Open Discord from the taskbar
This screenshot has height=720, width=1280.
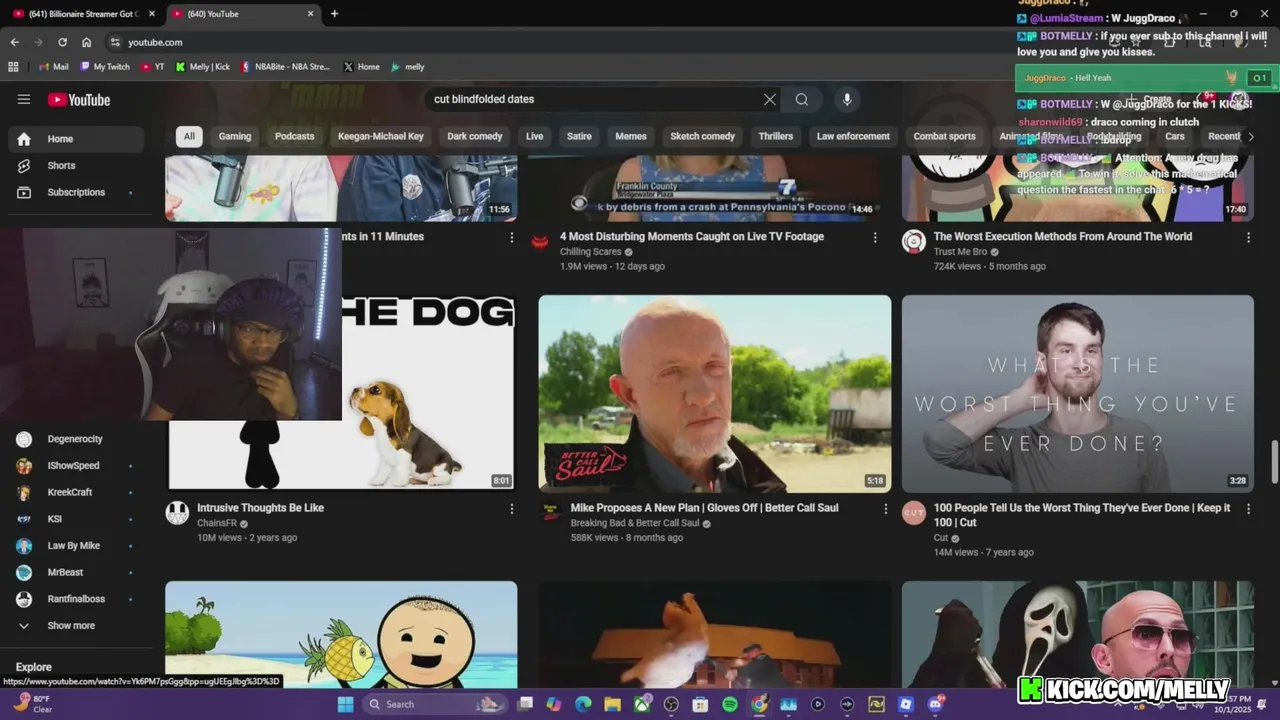pos(935,704)
